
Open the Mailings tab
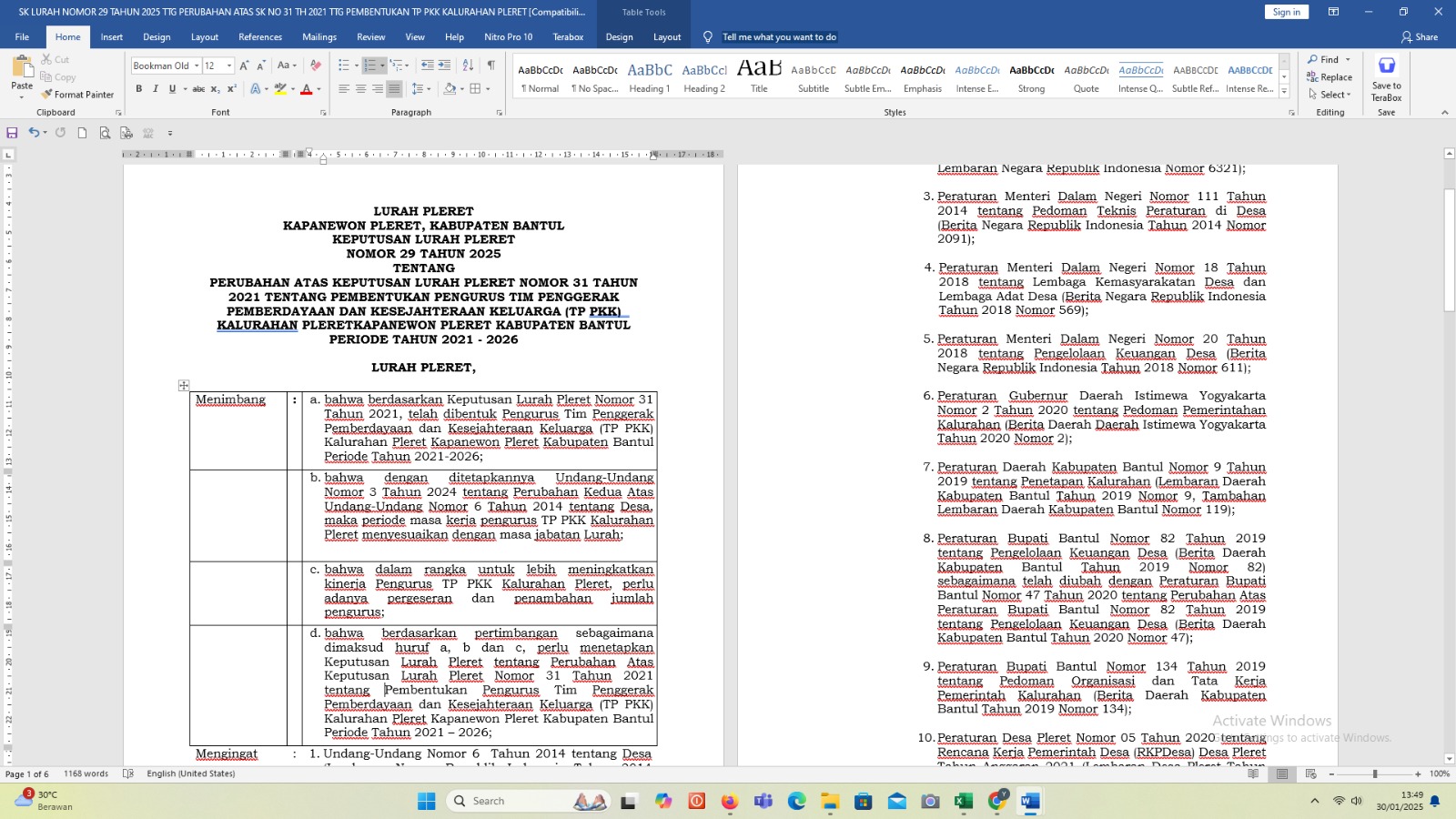tap(319, 37)
